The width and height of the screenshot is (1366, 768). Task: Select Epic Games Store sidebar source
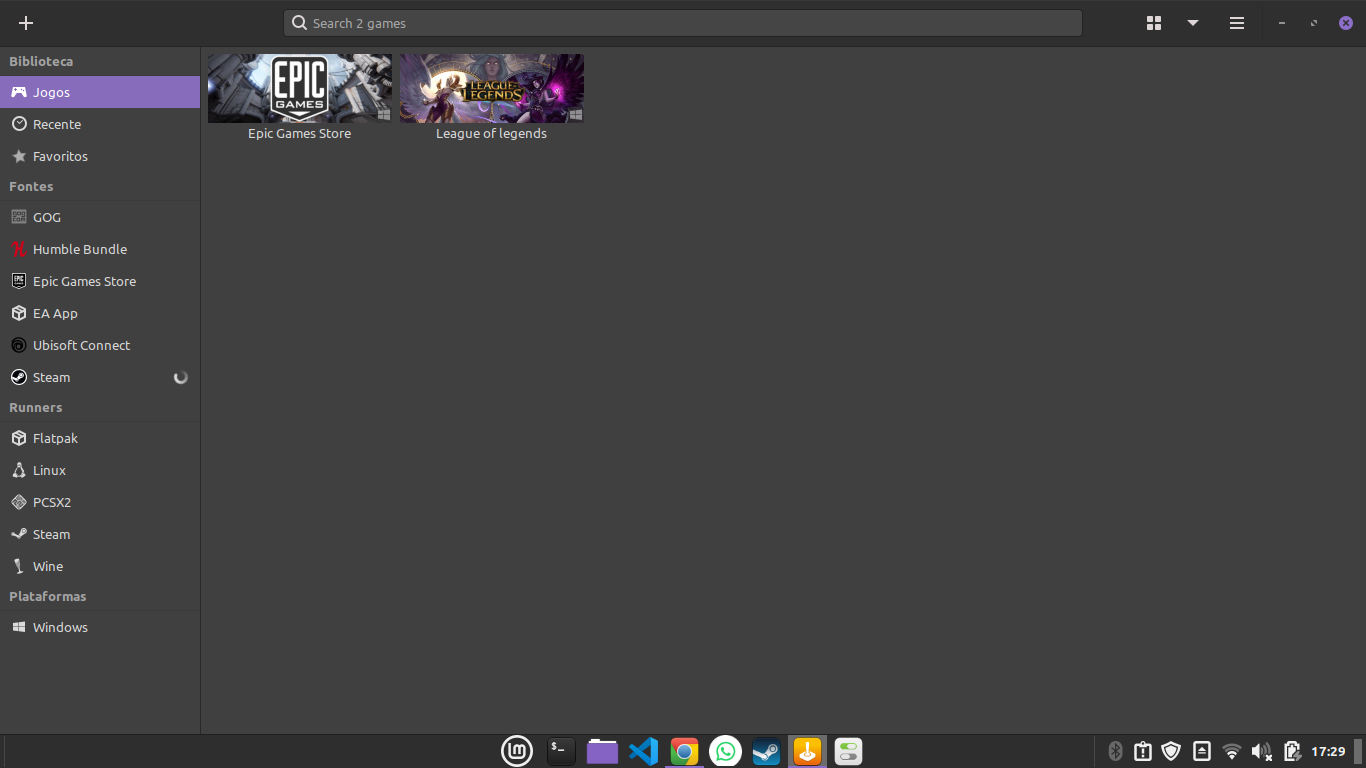(84, 281)
